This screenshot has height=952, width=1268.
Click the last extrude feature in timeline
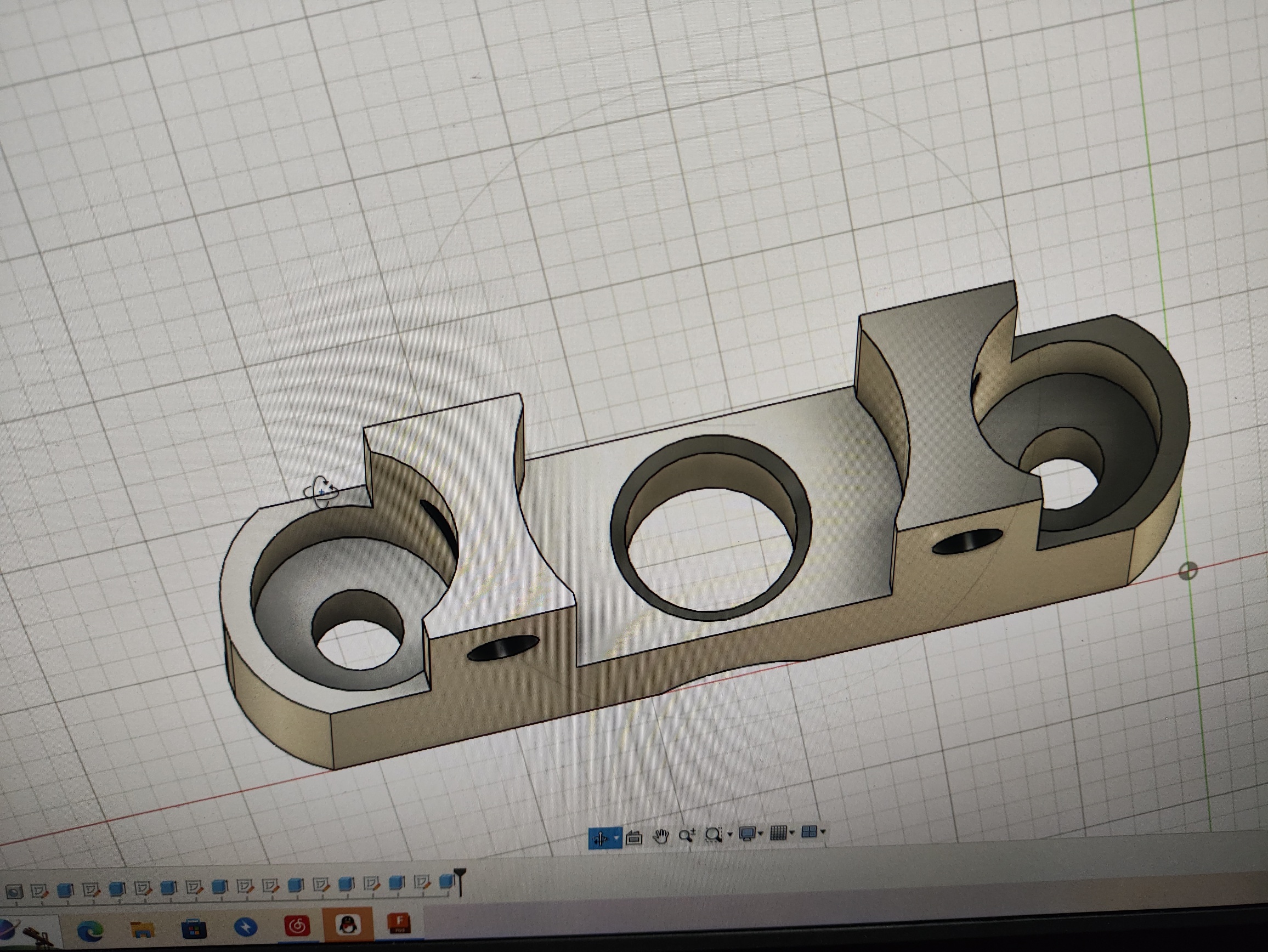446,882
